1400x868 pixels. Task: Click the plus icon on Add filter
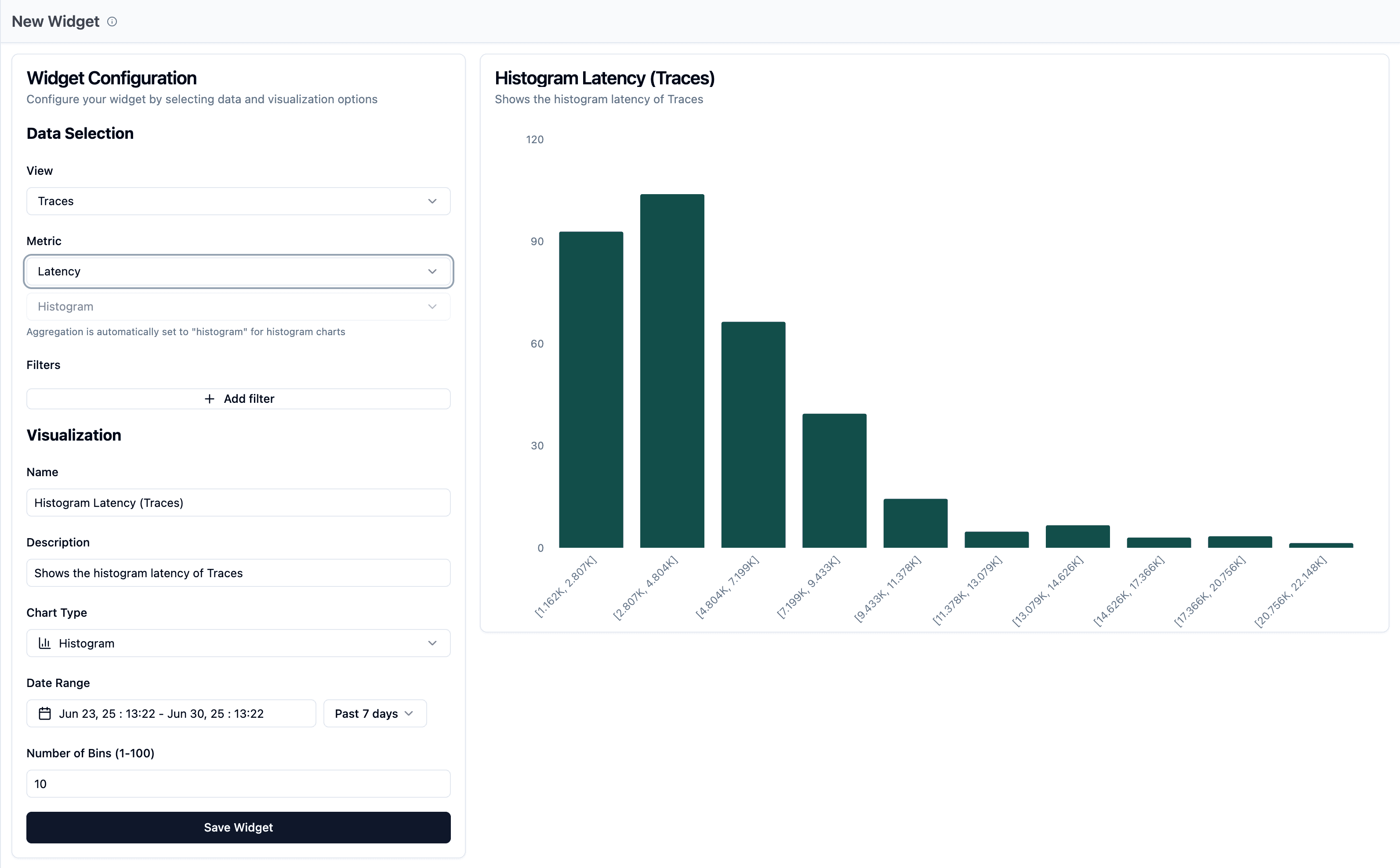tap(209, 398)
